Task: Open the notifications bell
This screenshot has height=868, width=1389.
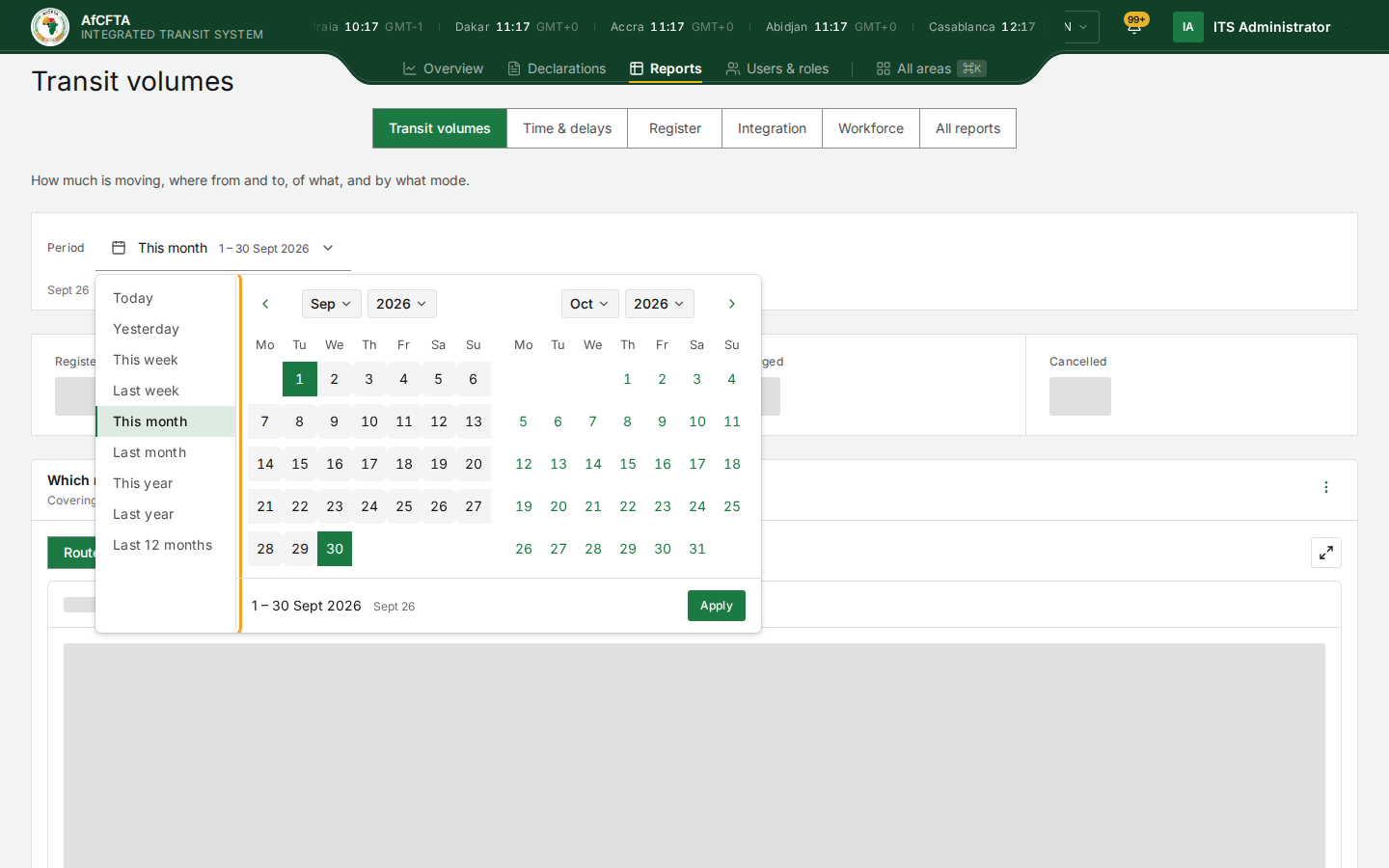Action: tap(1134, 27)
